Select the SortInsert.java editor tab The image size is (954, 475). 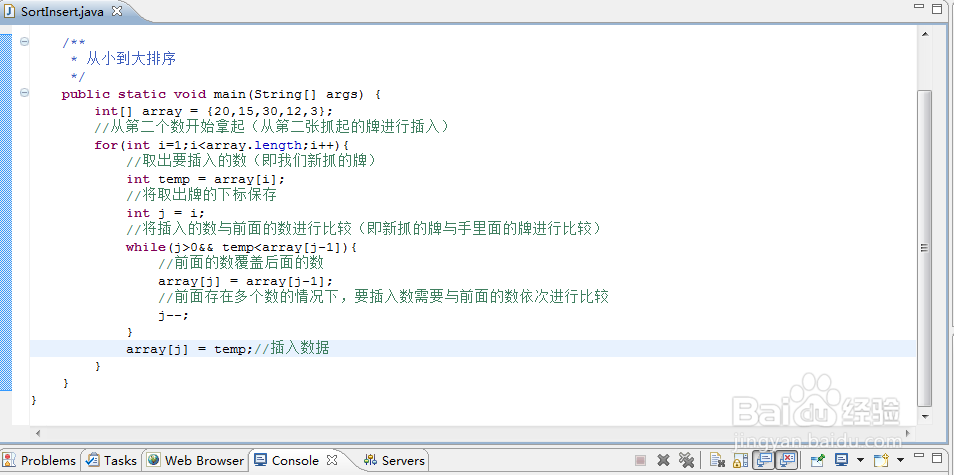[x=64, y=12]
